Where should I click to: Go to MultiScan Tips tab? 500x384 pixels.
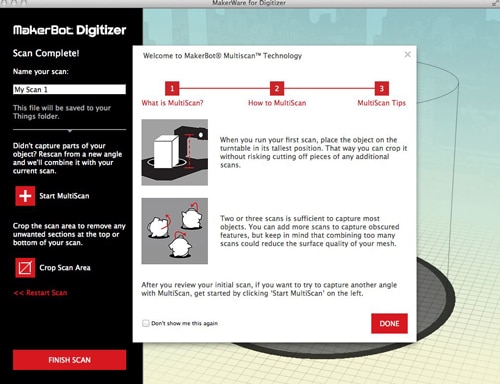382,103
